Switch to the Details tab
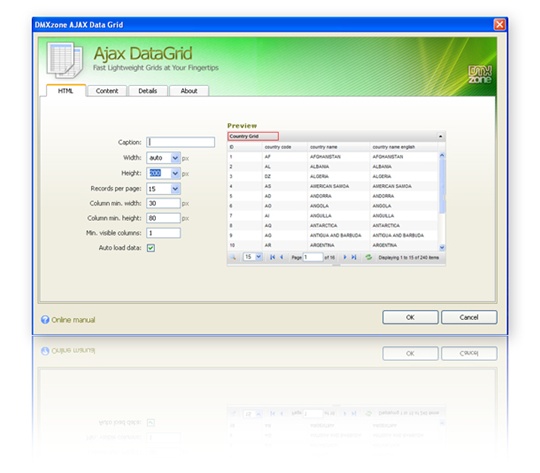The height and width of the screenshot is (473, 540). click(x=148, y=91)
